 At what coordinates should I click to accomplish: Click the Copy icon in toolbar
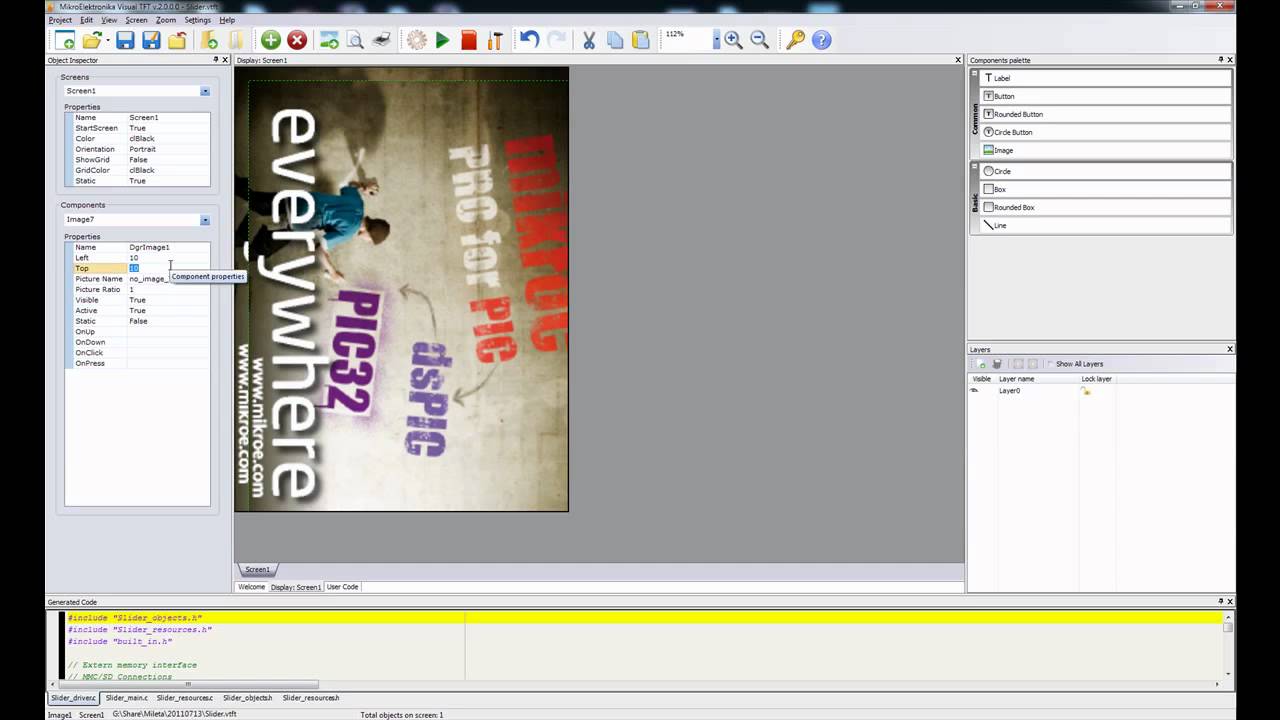[x=615, y=40]
